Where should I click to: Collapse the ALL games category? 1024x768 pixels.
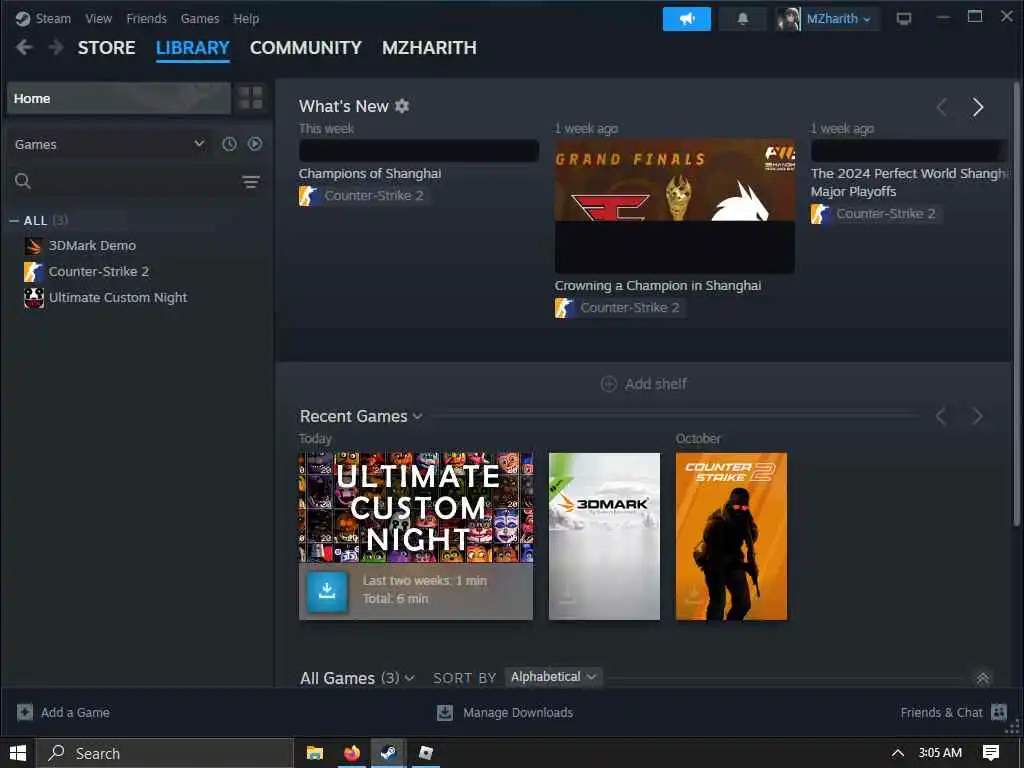pyautogui.click(x=14, y=221)
